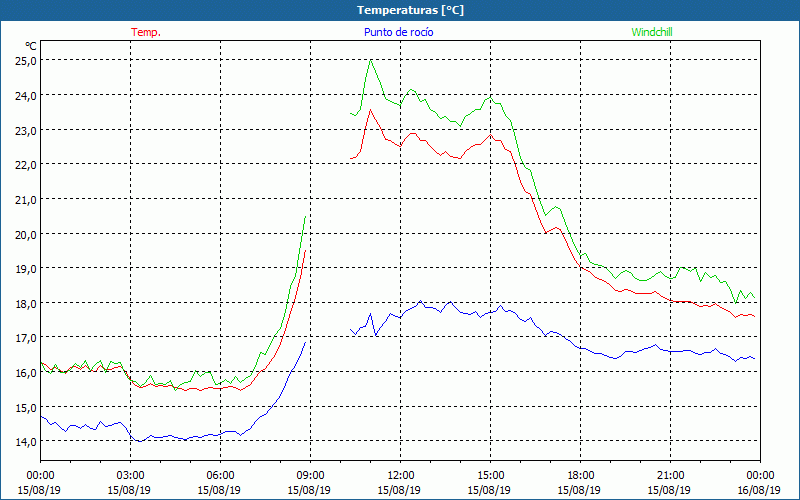Click the 09:00 time axis label
This screenshot has height=500, width=800.
tap(310, 476)
